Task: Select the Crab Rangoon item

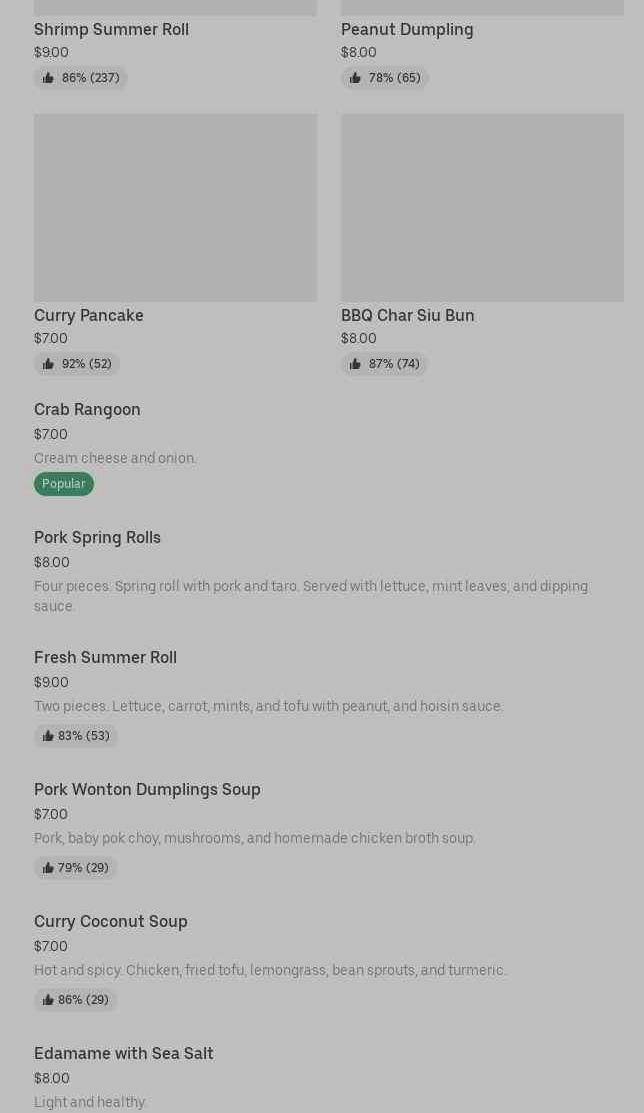Action: [87, 410]
